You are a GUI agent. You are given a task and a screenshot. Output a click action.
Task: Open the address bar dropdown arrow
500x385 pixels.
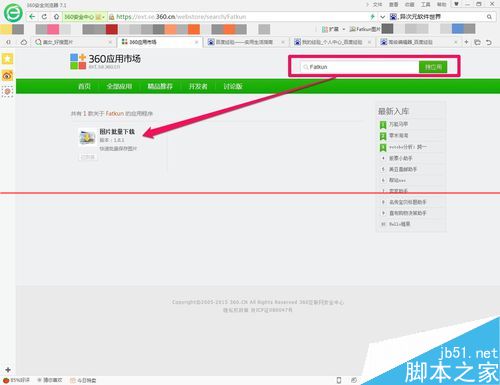pos(383,17)
